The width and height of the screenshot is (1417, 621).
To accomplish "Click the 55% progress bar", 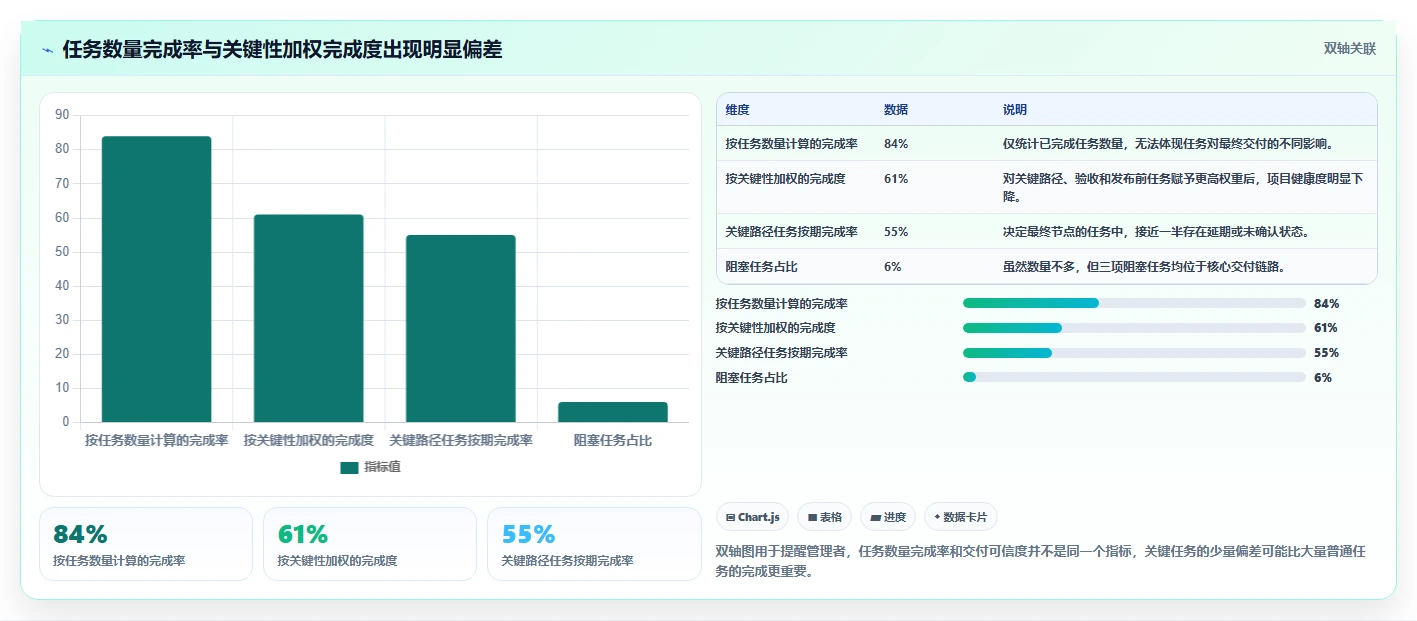I will tap(1134, 353).
